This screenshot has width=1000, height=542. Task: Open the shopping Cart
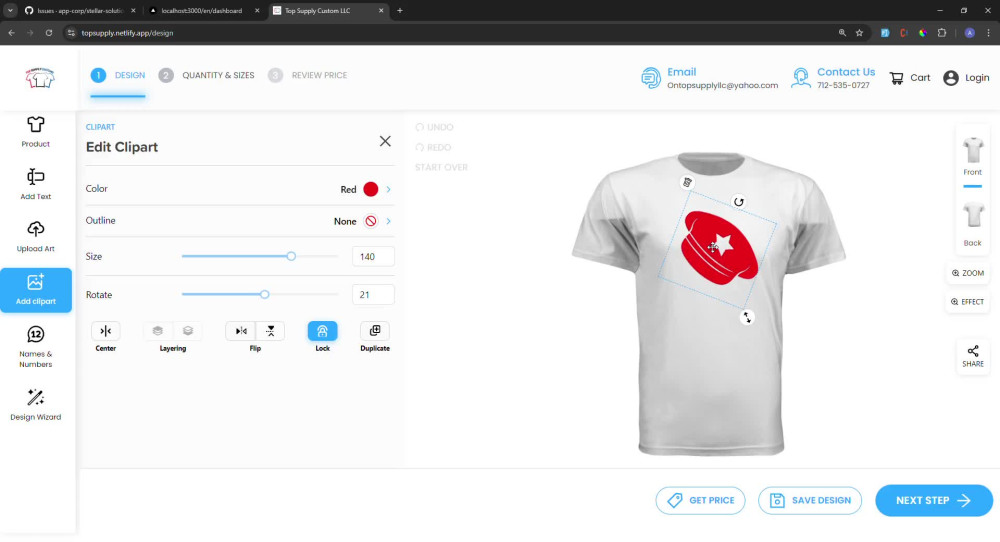click(x=910, y=78)
